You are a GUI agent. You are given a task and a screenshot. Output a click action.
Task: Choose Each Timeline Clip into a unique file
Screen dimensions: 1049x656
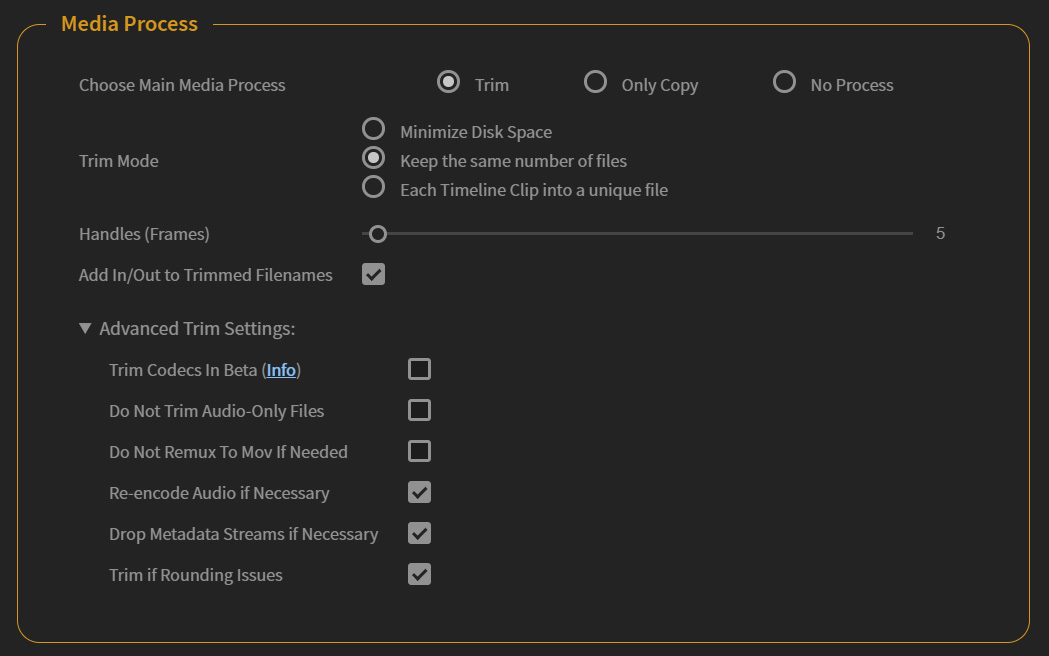coord(374,186)
